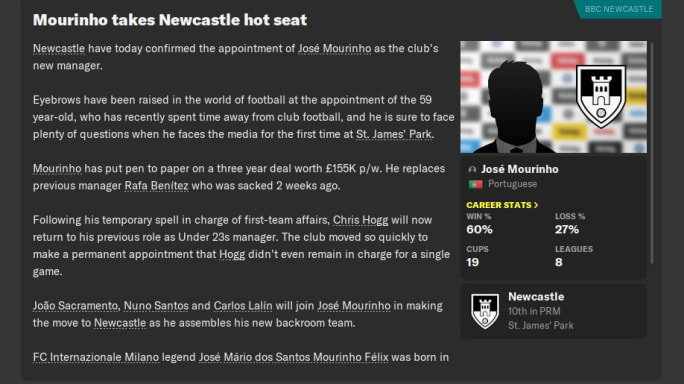Screen dimensions: 684x384
Task: Click the FC Internazionale Milano link
Action: (96, 357)
